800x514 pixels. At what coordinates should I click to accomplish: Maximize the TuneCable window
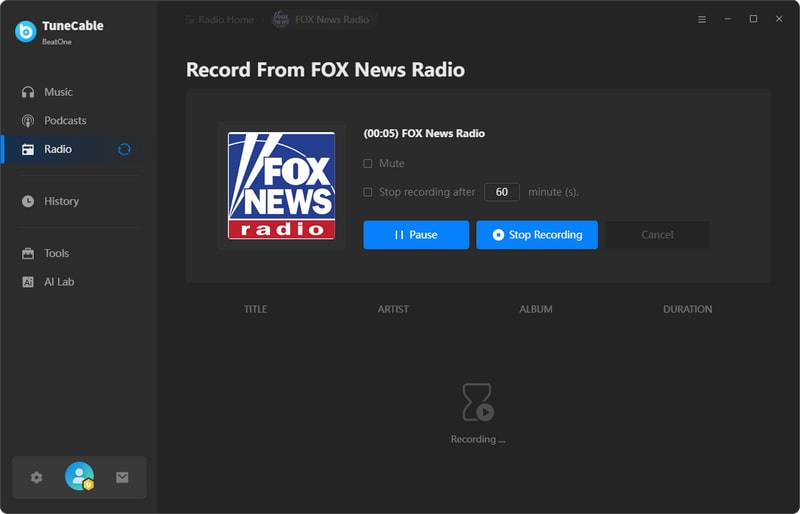[753, 19]
